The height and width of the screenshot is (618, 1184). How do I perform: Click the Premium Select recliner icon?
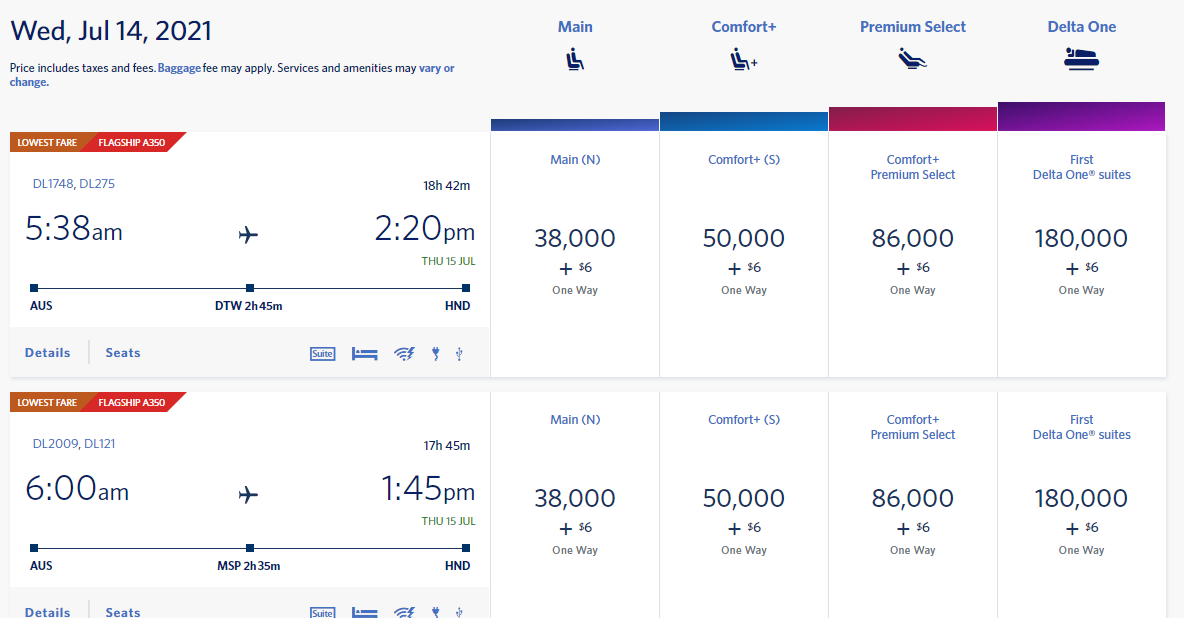pyautogui.click(x=912, y=59)
